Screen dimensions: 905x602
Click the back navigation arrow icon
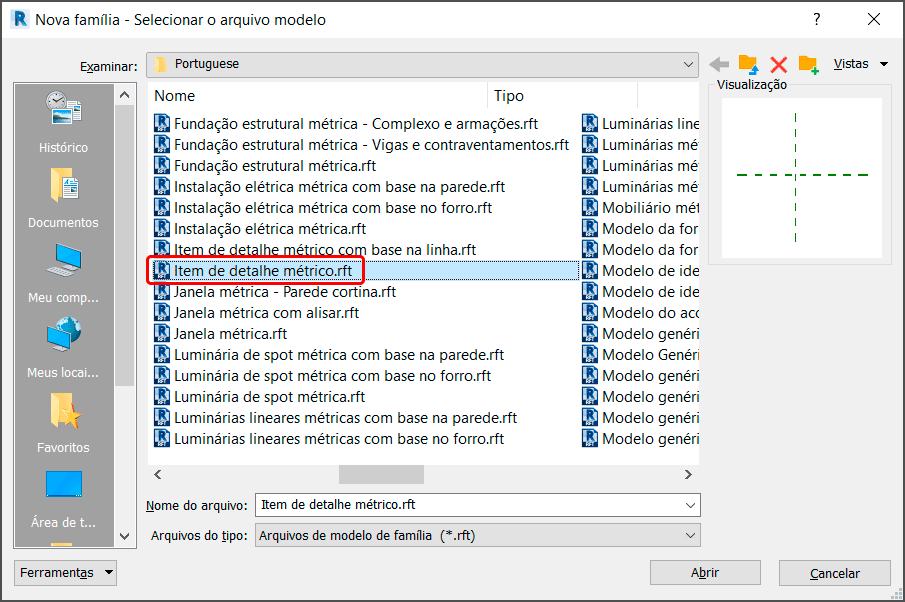point(719,63)
